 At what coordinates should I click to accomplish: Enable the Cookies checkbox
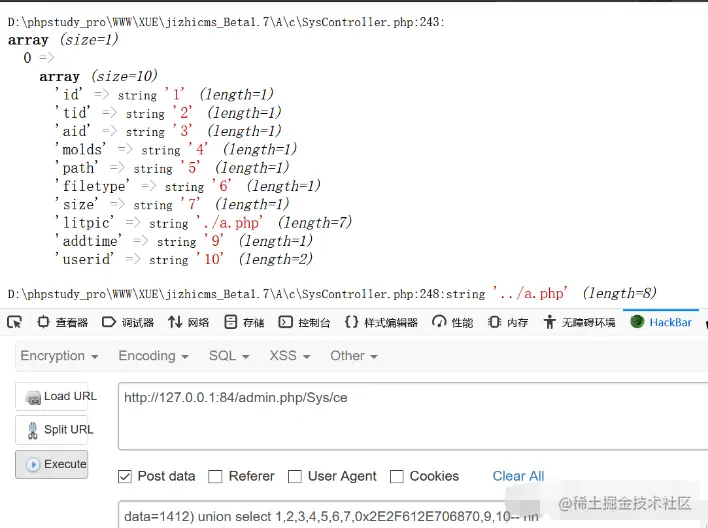(396, 477)
